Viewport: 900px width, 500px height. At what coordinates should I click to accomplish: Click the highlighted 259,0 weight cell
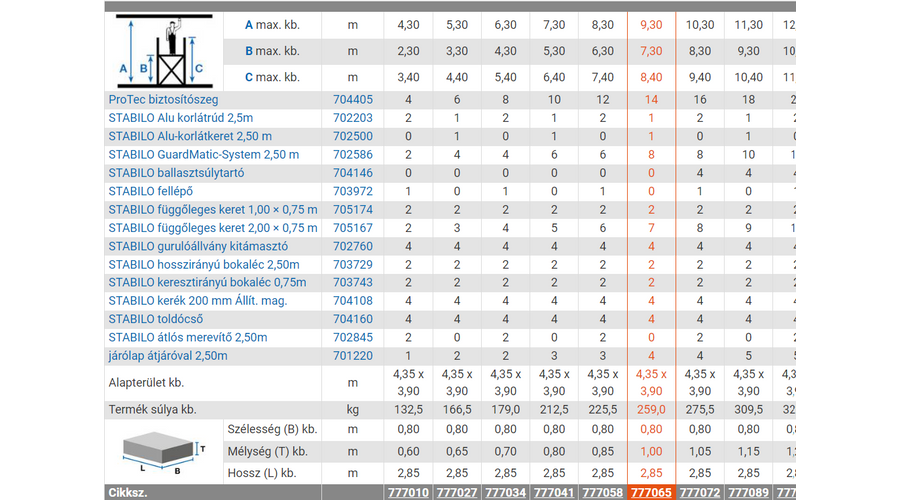click(x=651, y=409)
